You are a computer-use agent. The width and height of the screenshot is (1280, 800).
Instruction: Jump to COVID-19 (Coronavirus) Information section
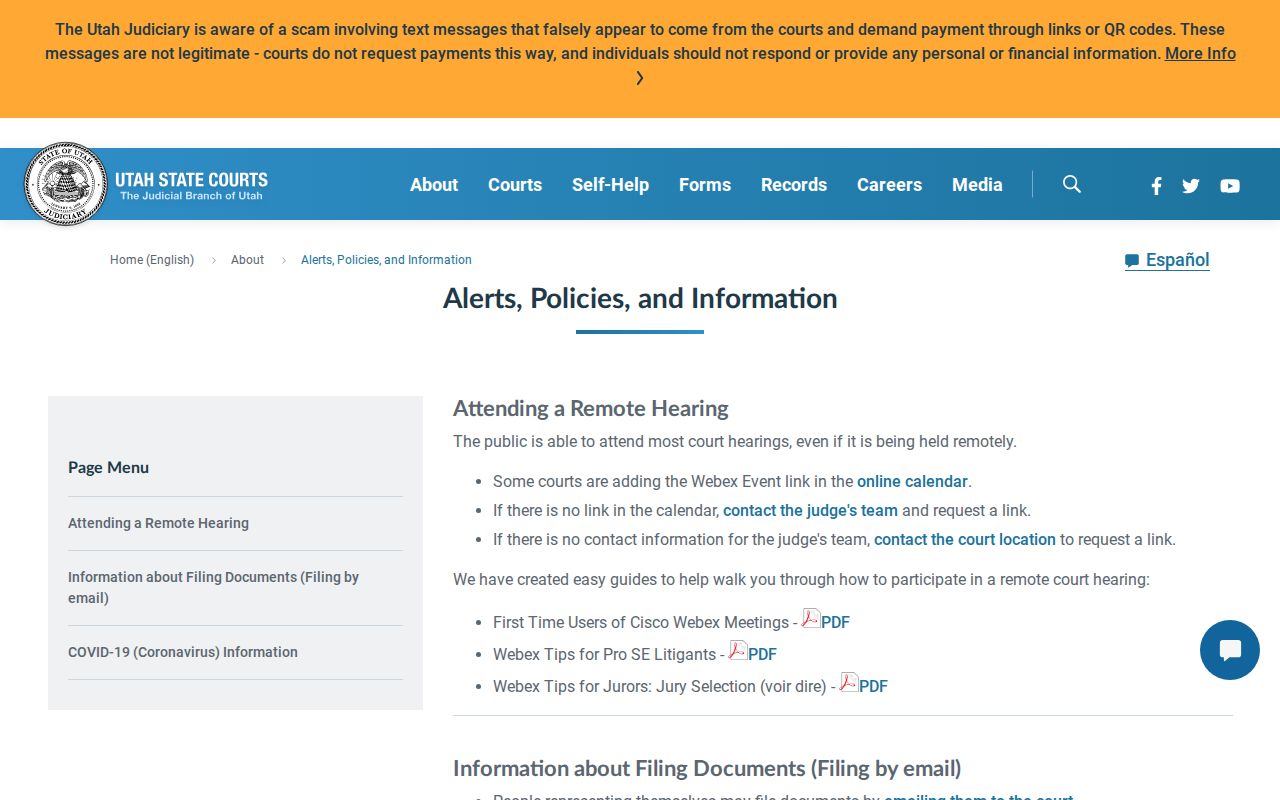pos(183,652)
